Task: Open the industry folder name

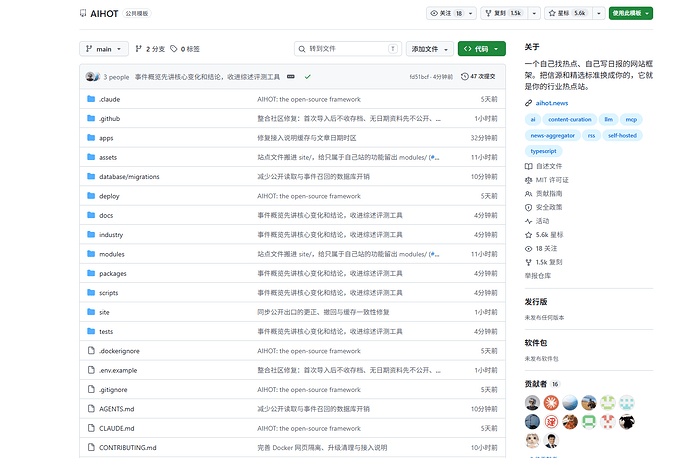Action: pyautogui.click(x=111, y=235)
